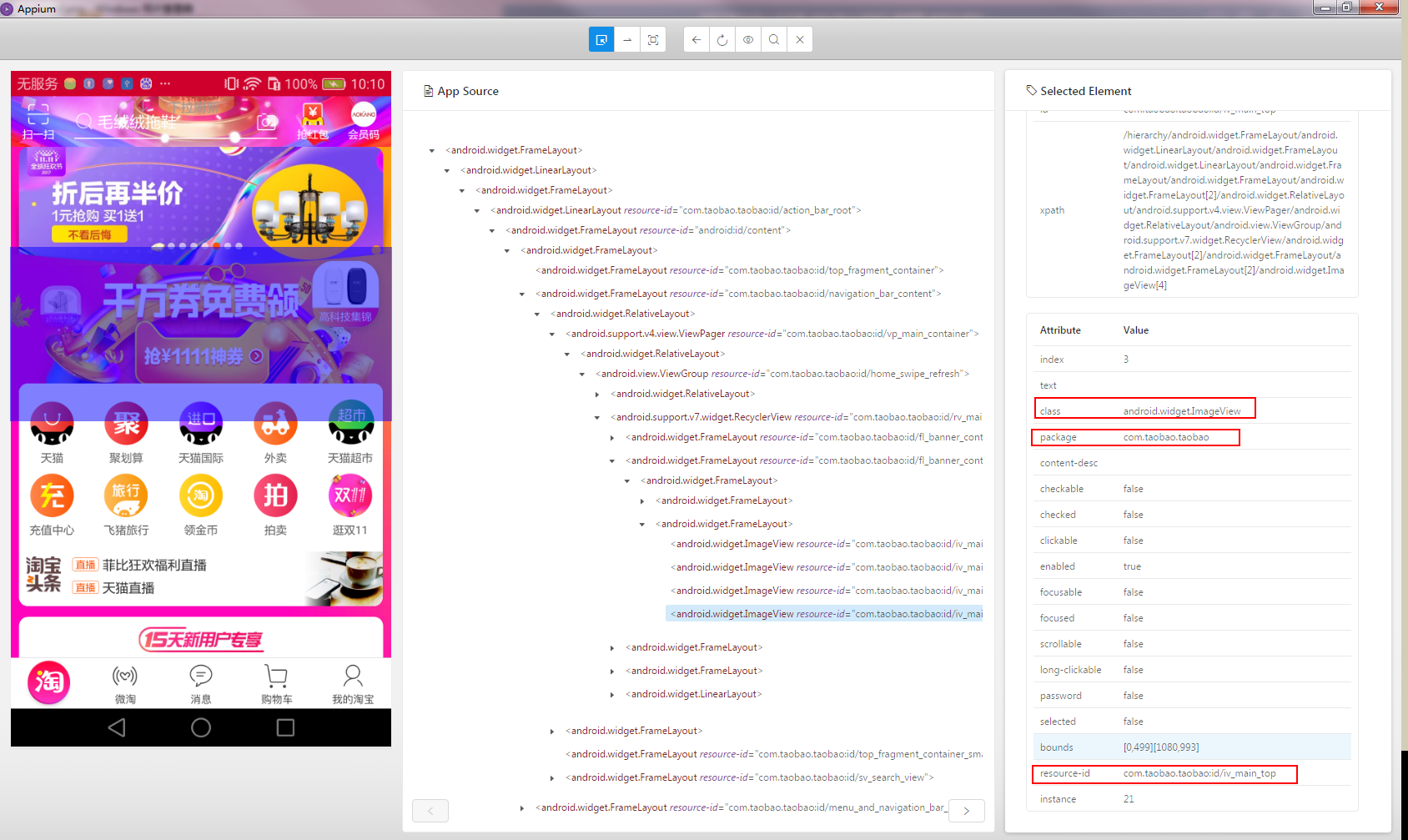The height and width of the screenshot is (840, 1408).
Task: Collapse the rv_main RecyclerView node
Action: point(596,418)
